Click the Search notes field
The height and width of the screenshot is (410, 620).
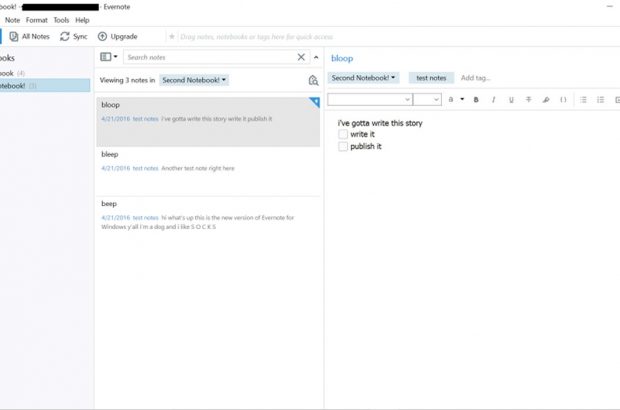point(208,57)
